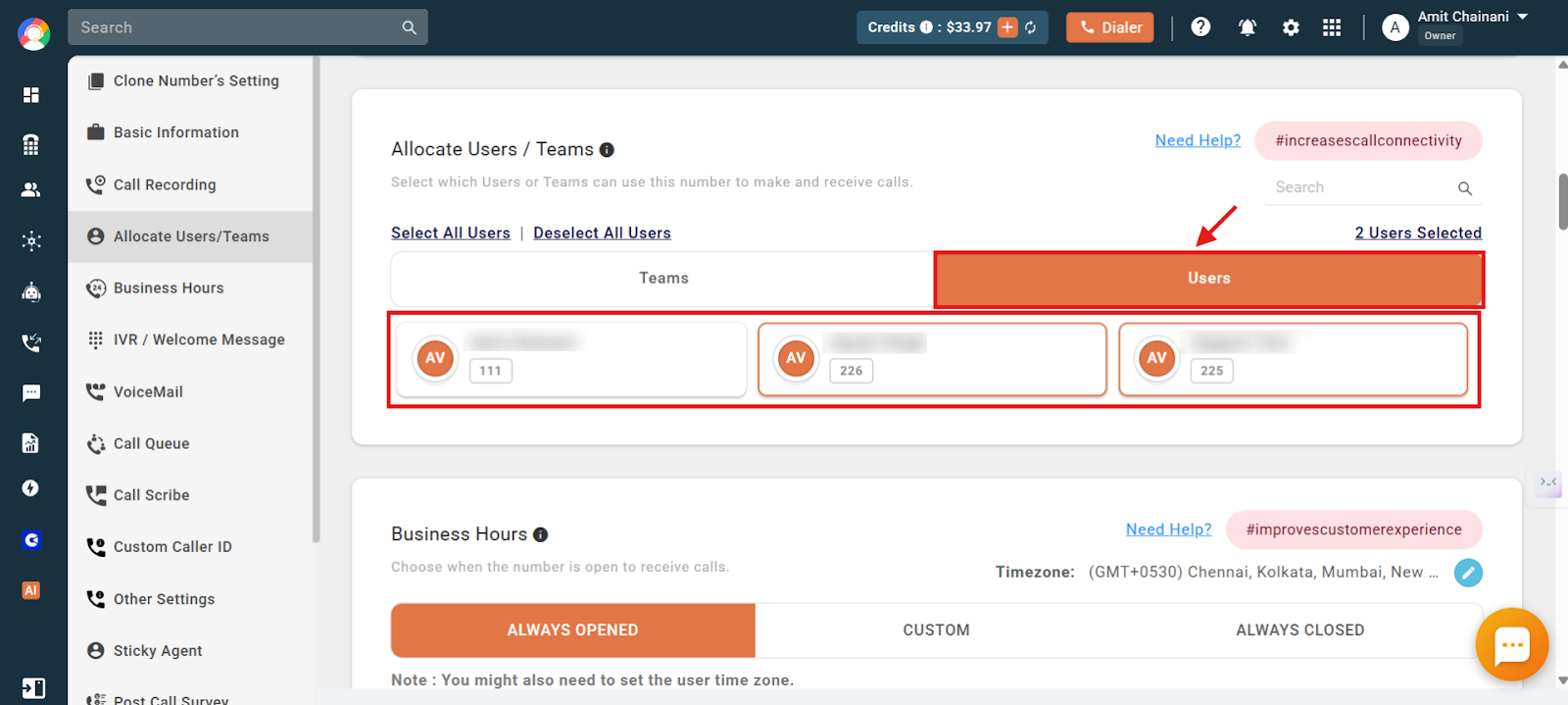Image resolution: width=1568 pixels, height=705 pixels.
Task: Deselect the user card with extension 225
Action: pyautogui.click(x=1293, y=359)
